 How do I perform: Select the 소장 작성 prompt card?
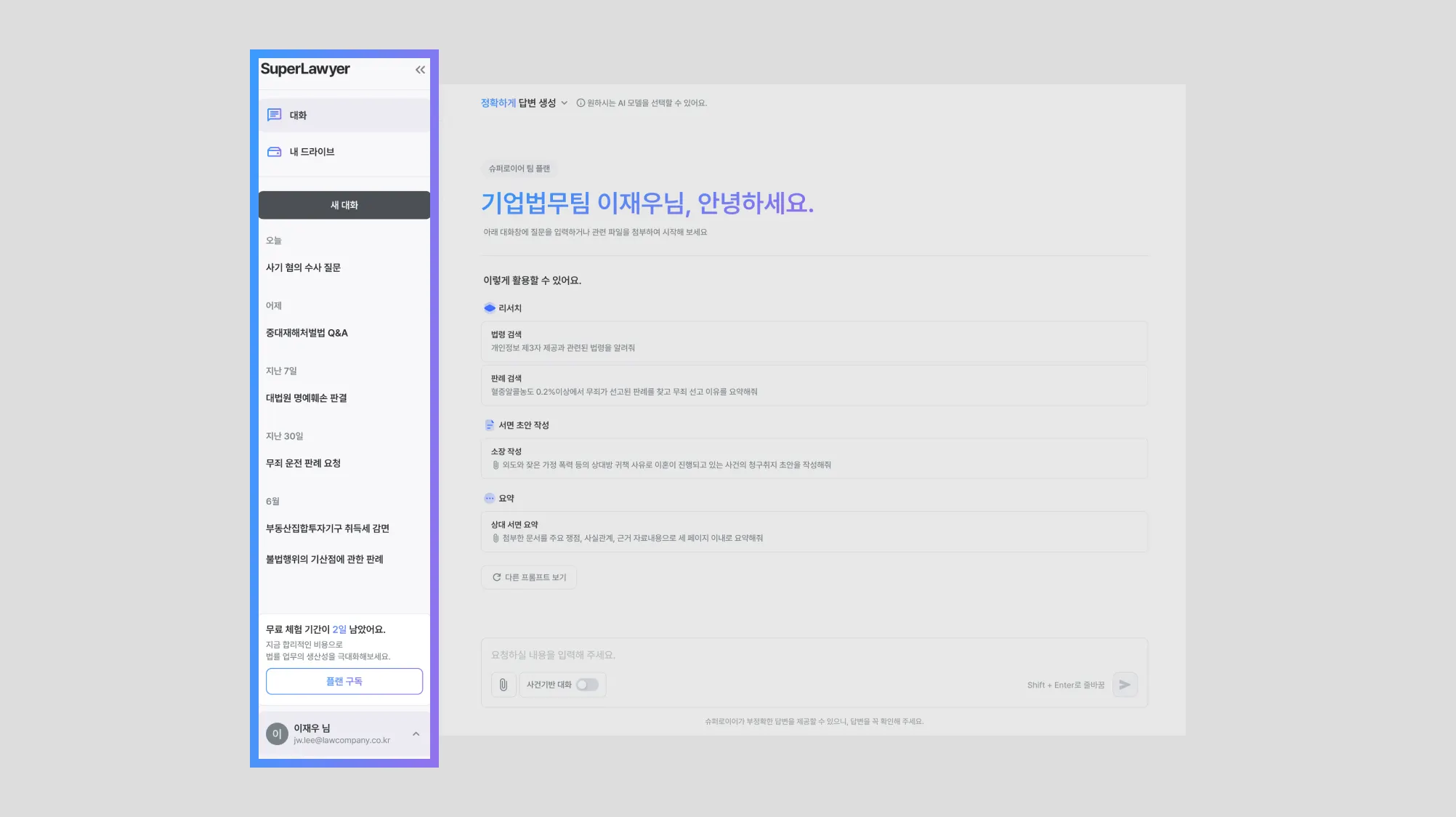click(814, 458)
